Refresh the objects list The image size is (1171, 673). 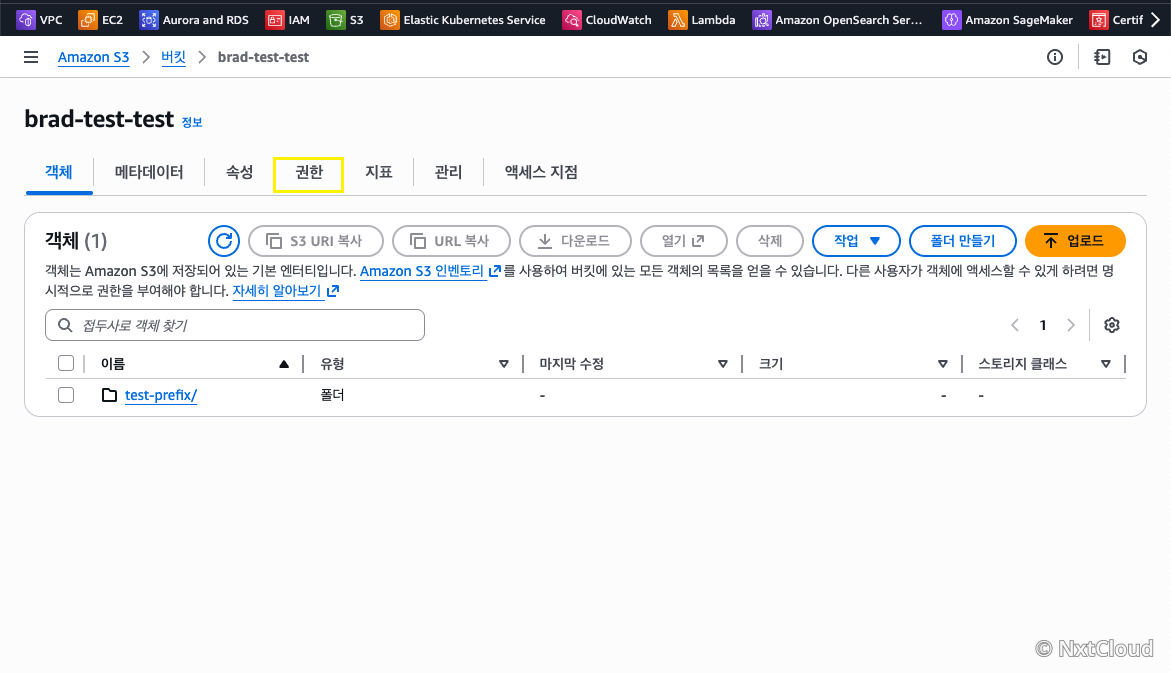coord(223,241)
